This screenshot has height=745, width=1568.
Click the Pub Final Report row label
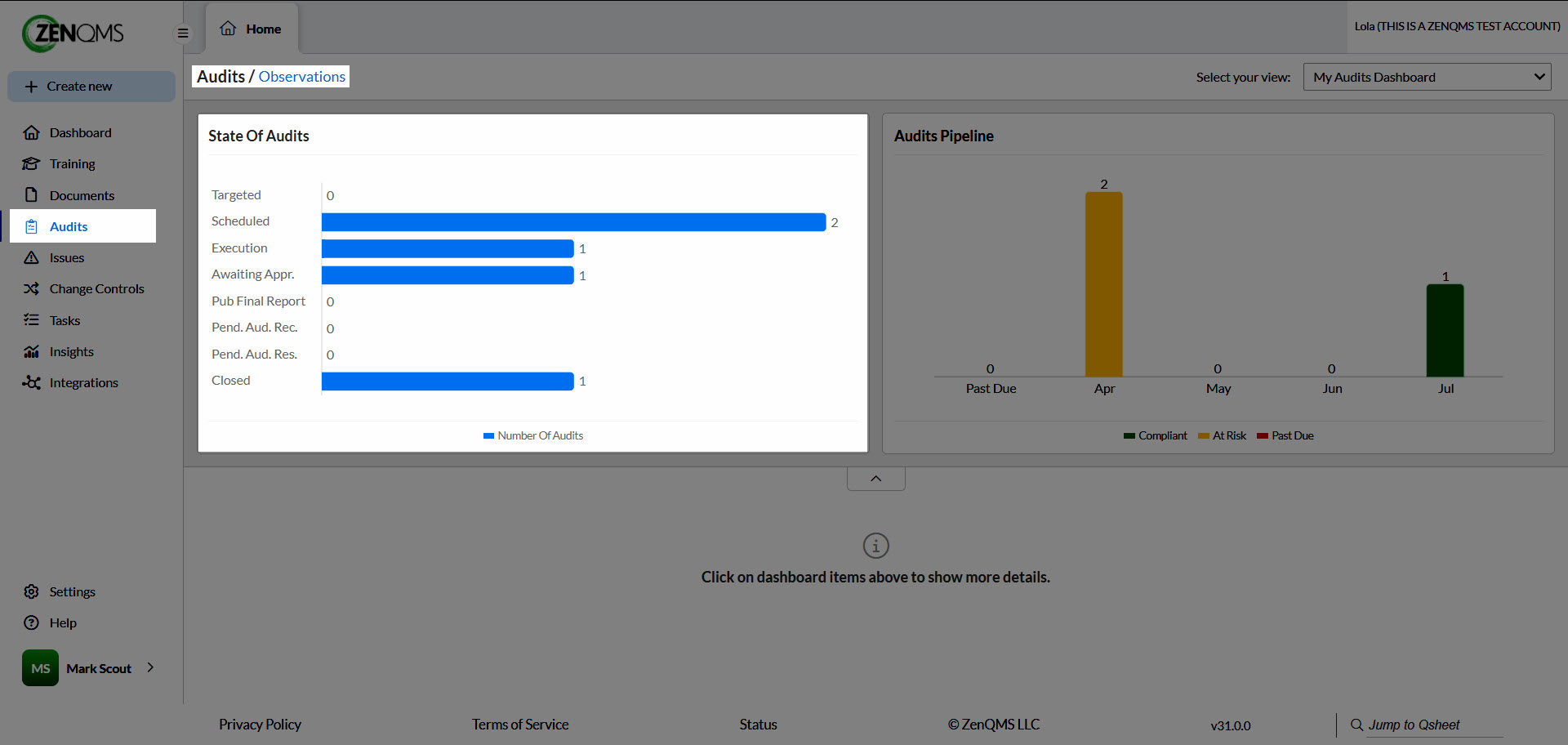point(258,301)
